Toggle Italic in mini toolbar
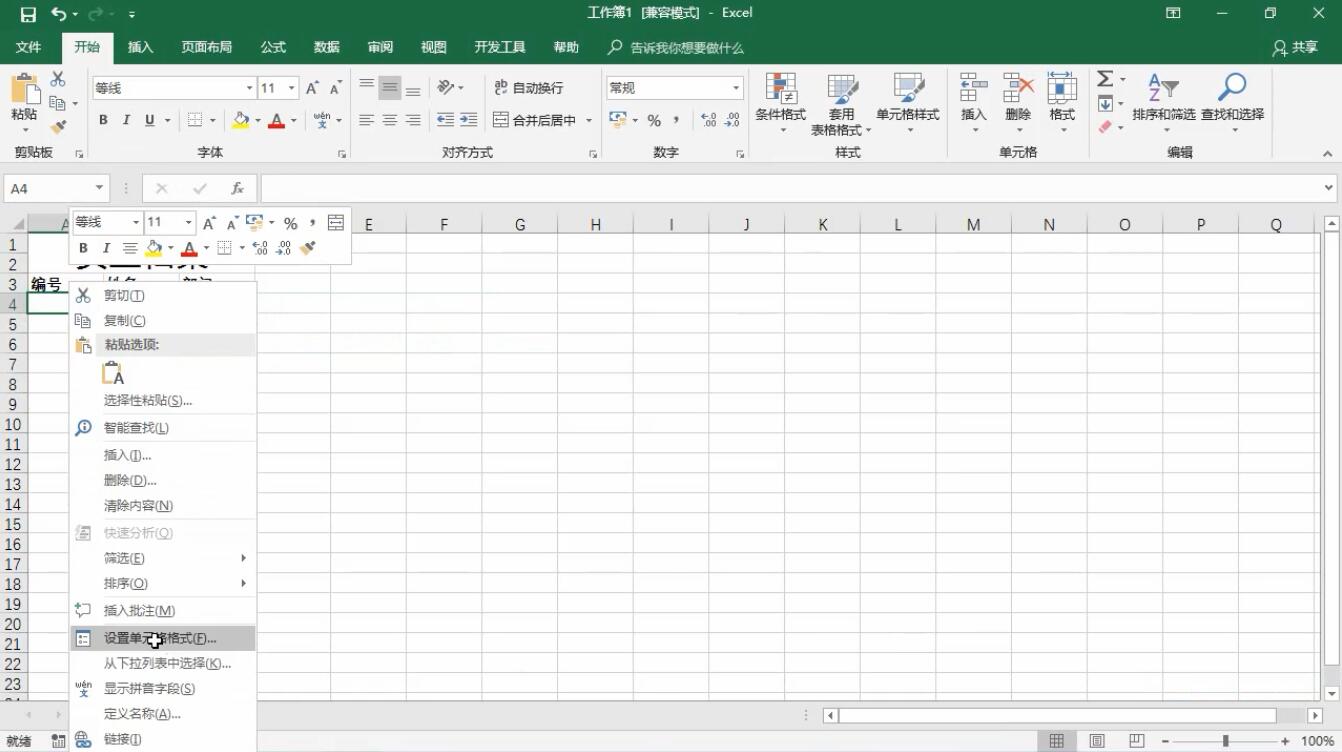The image size is (1342, 752). (x=106, y=248)
